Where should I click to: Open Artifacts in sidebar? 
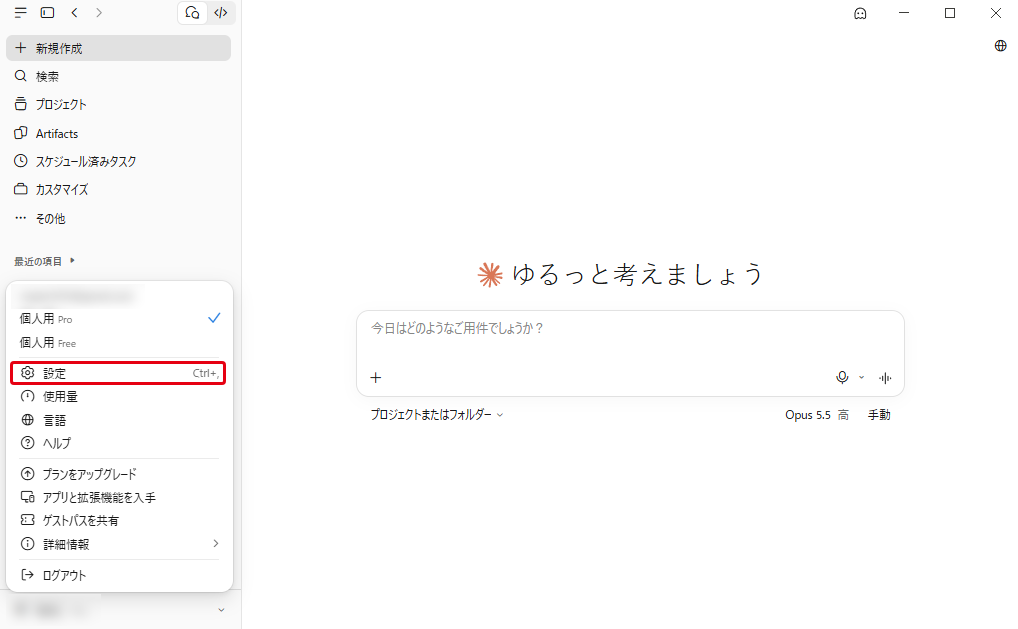pyautogui.click(x=118, y=133)
